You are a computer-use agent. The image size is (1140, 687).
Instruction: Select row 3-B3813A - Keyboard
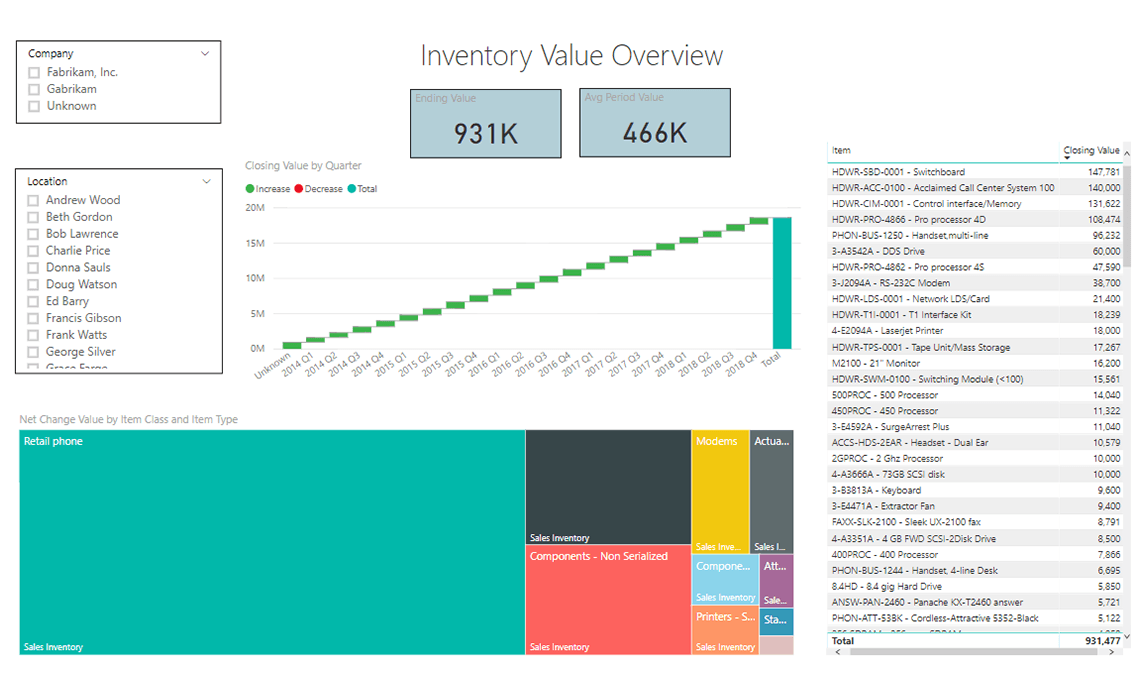pos(976,491)
